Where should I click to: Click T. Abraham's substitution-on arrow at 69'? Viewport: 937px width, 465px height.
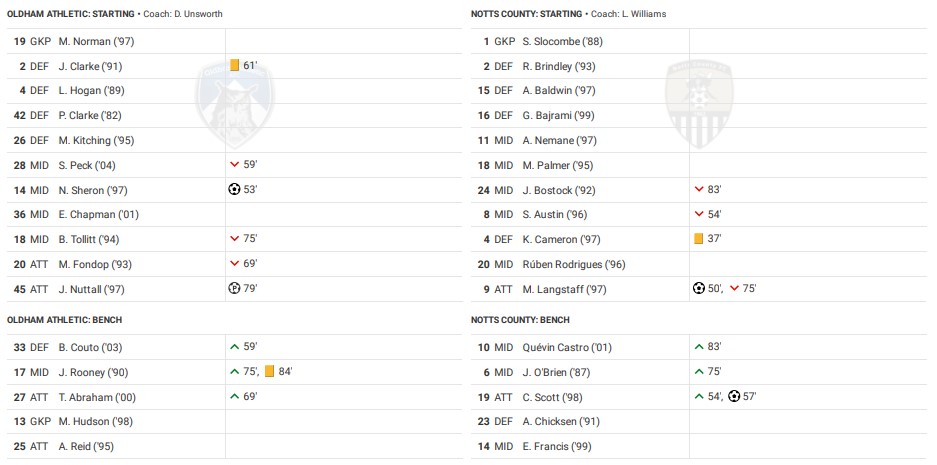click(x=234, y=397)
